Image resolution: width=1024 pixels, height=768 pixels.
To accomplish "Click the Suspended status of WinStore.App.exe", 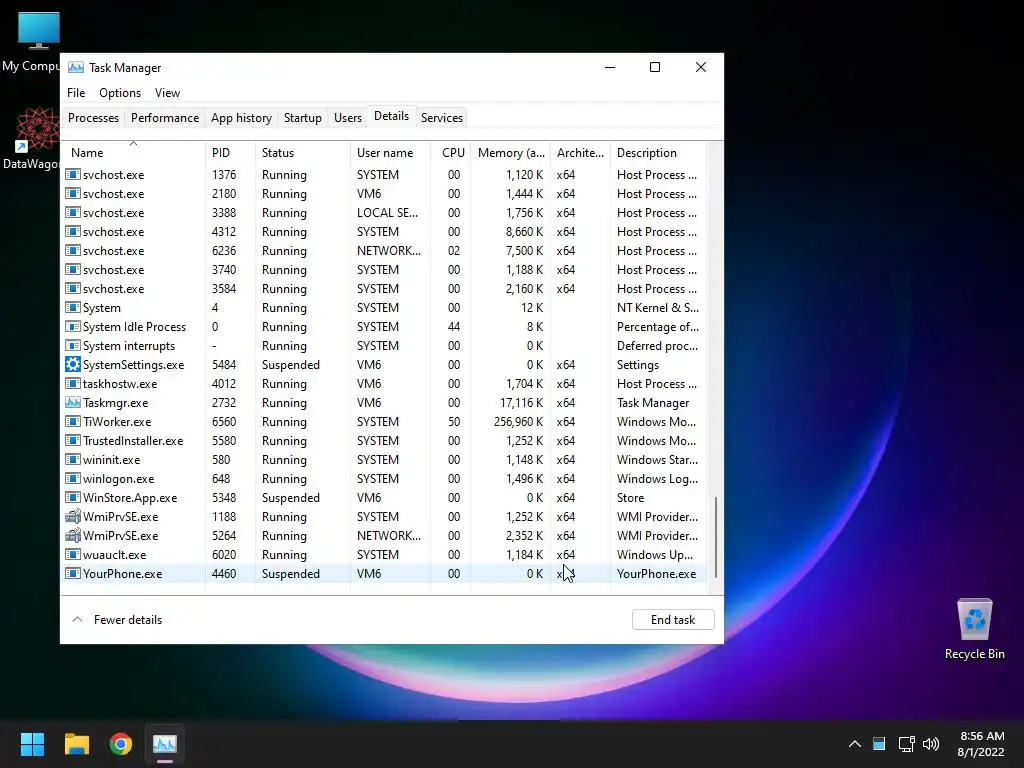I will (x=291, y=497).
